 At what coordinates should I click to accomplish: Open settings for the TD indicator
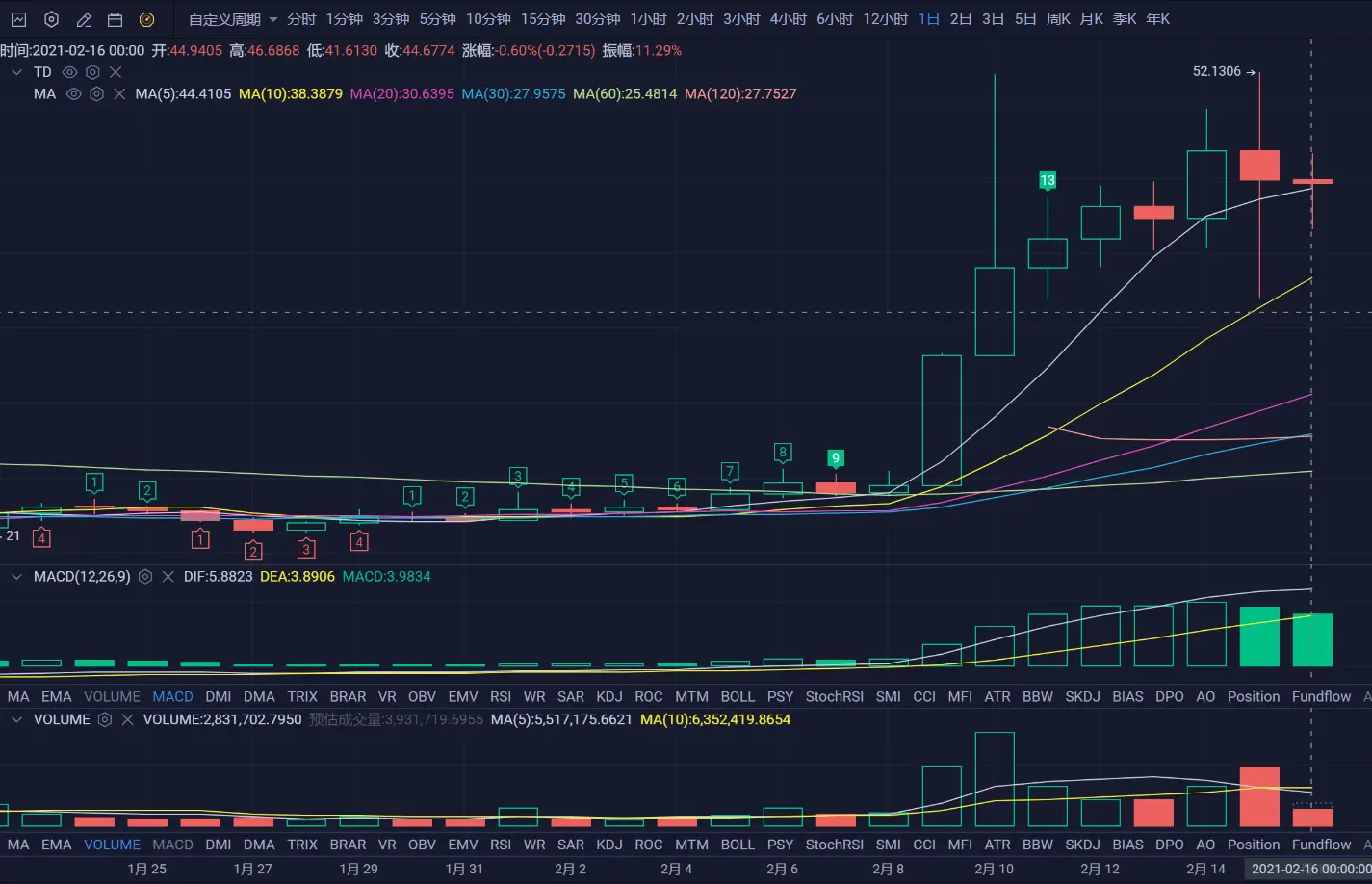(92, 72)
